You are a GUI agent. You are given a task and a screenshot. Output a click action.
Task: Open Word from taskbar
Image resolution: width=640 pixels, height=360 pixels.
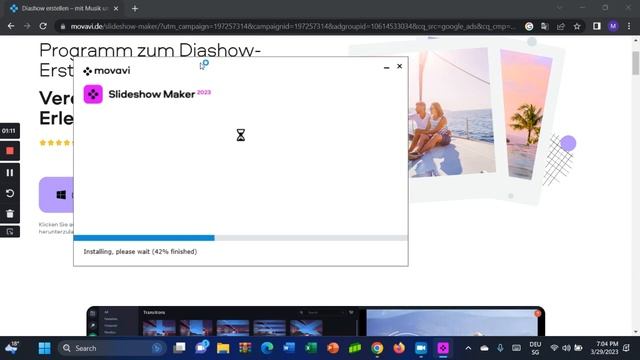(x=289, y=348)
